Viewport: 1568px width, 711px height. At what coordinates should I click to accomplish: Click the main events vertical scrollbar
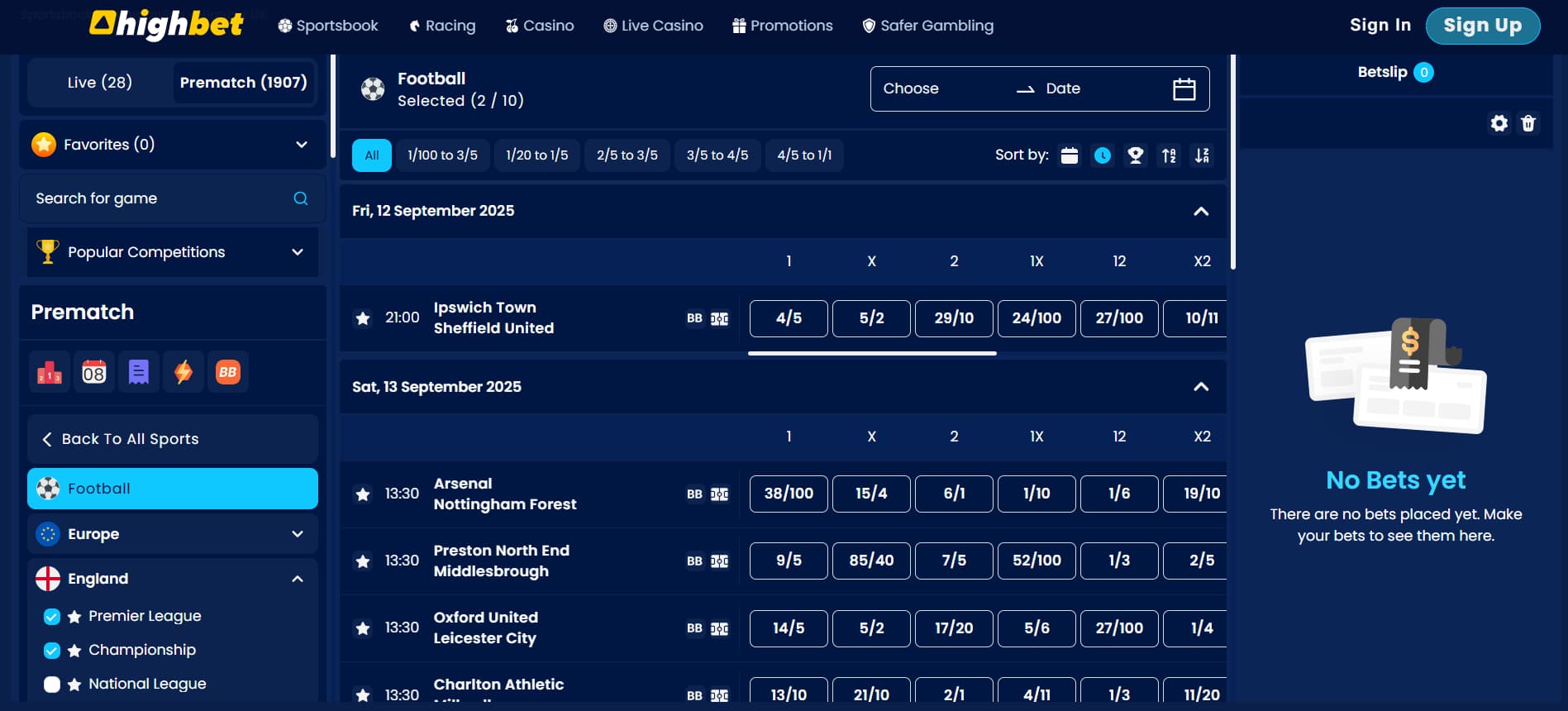[1233, 162]
